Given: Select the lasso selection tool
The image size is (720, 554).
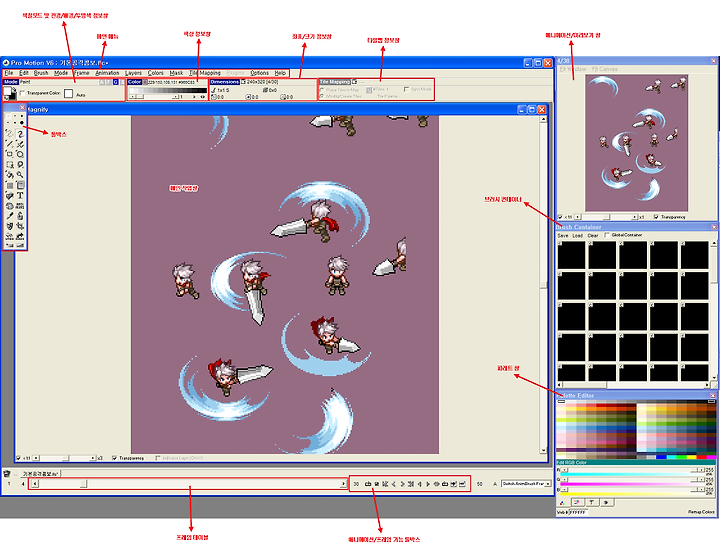Looking at the screenshot, I should point(20,164).
